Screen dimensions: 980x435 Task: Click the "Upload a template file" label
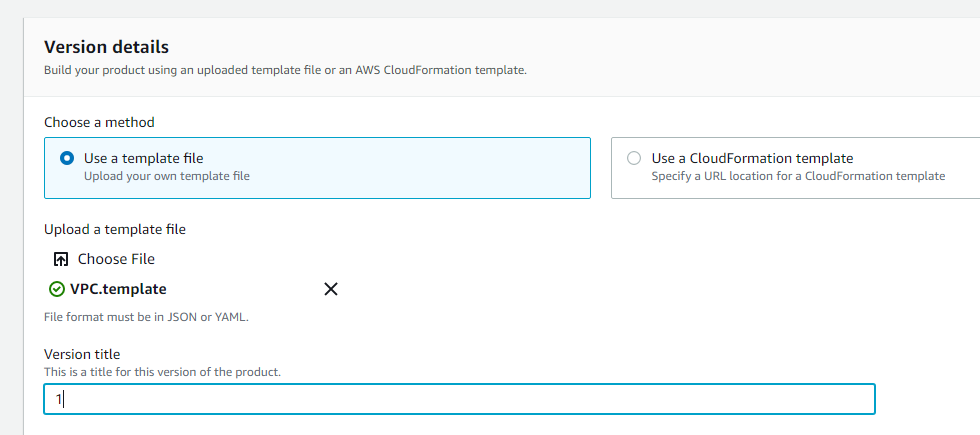tap(115, 229)
